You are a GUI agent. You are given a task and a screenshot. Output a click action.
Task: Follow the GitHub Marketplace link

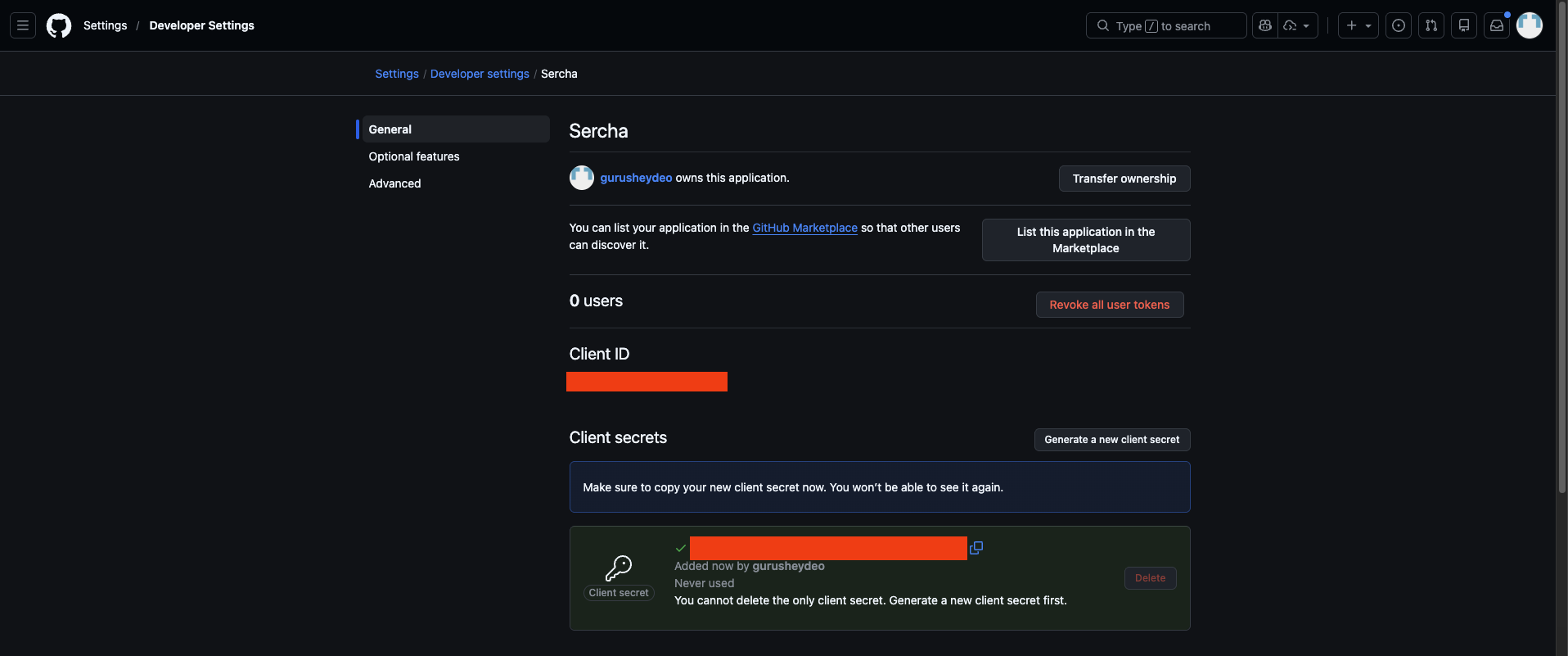coord(804,228)
